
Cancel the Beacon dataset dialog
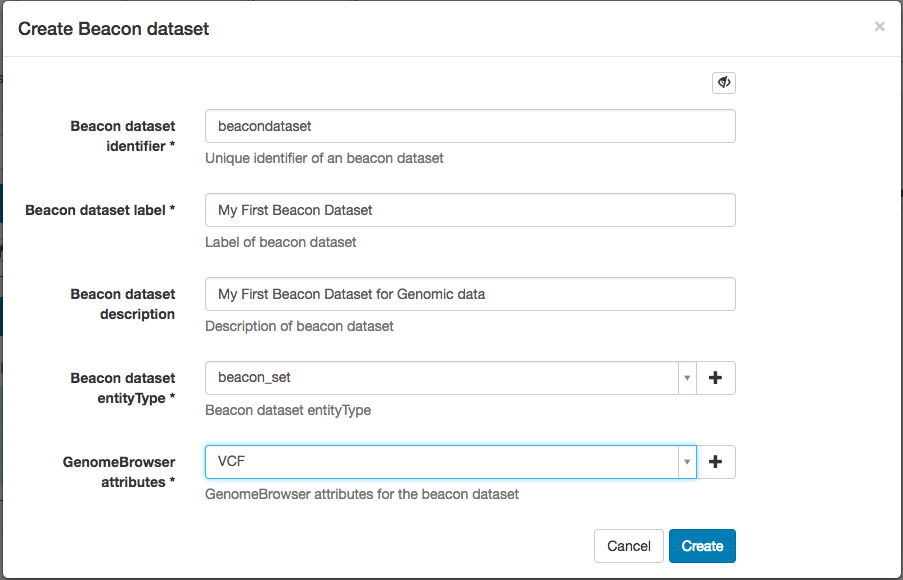tap(628, 546)
